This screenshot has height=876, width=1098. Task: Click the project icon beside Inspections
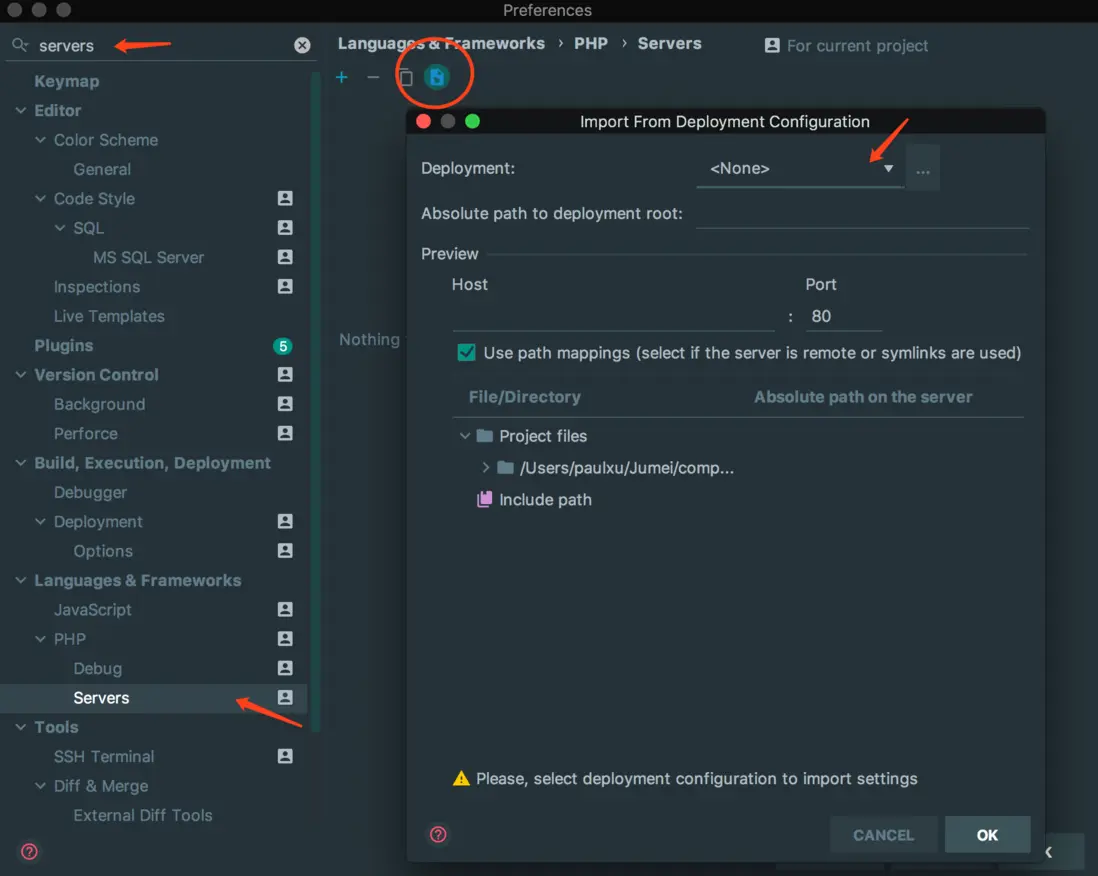pos(285,286)
